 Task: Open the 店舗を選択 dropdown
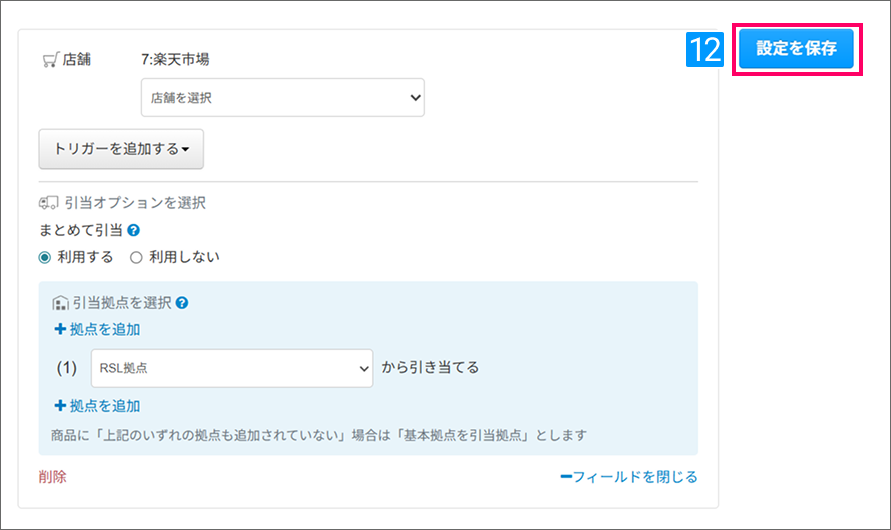pos(282,98)
